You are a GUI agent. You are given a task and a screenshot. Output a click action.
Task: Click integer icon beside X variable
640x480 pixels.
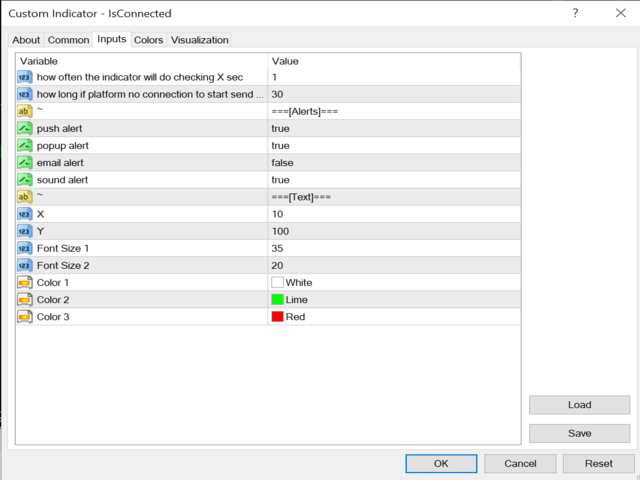tap(24, 214)
